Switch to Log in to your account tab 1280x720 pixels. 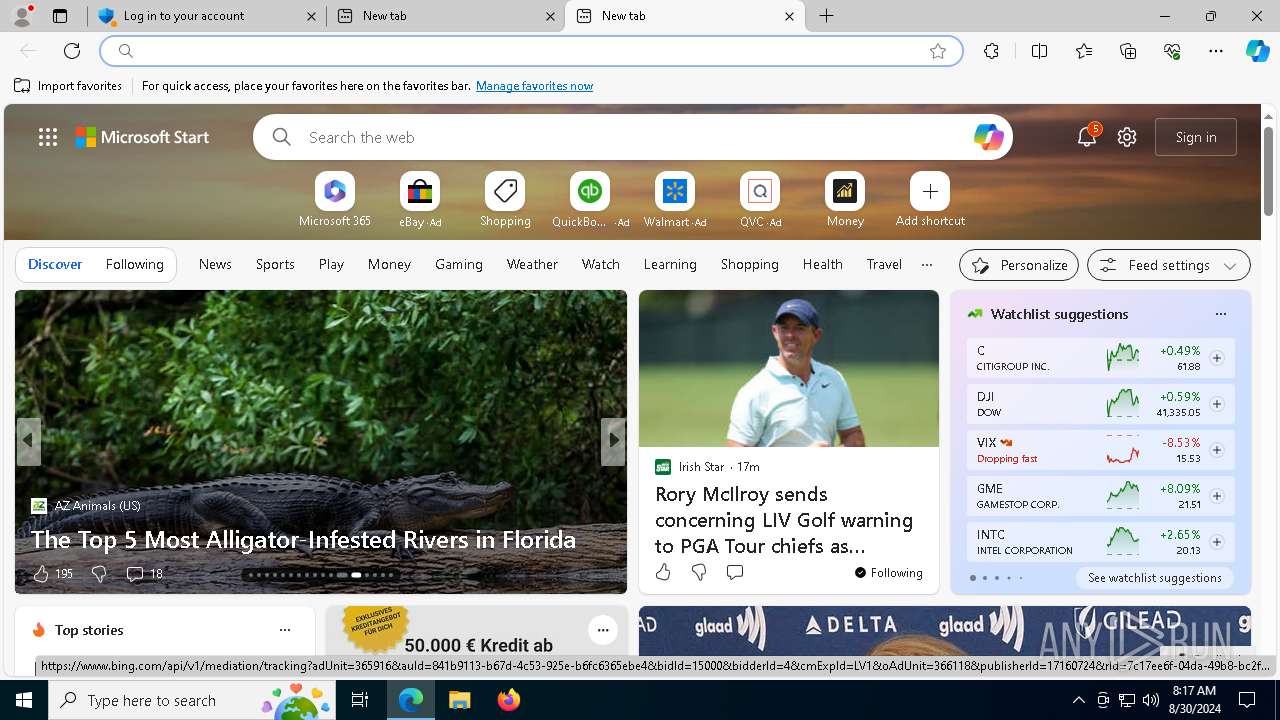click(x=207, y=16)
